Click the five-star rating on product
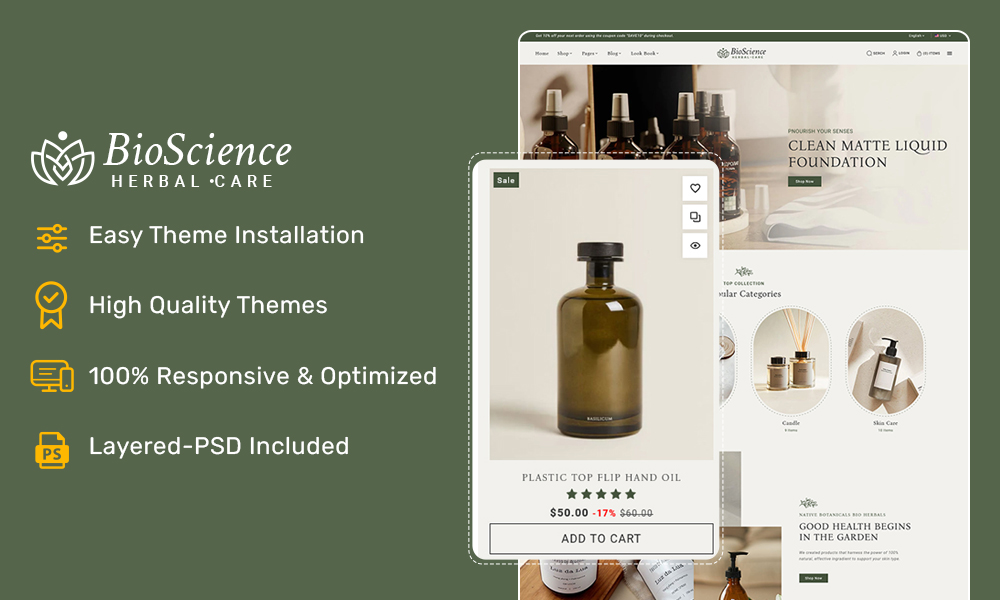 point(601,494)
